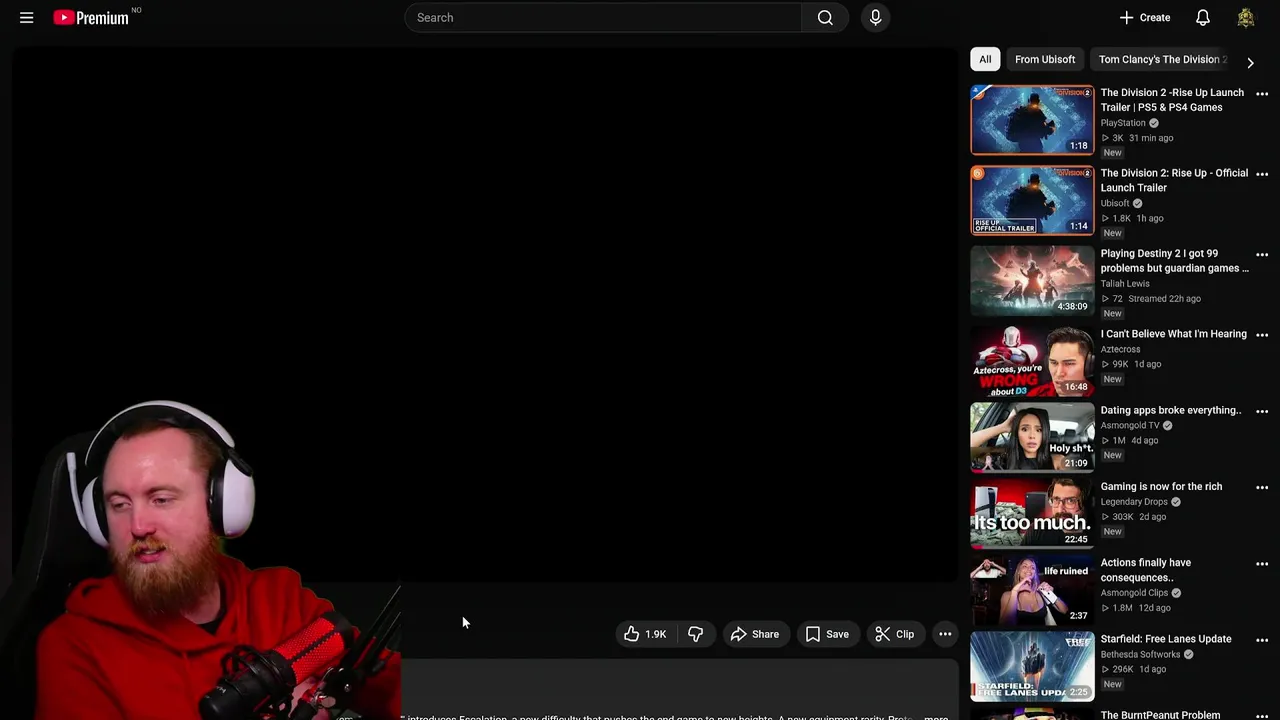Start voice search with microphone

pos(875,18)
